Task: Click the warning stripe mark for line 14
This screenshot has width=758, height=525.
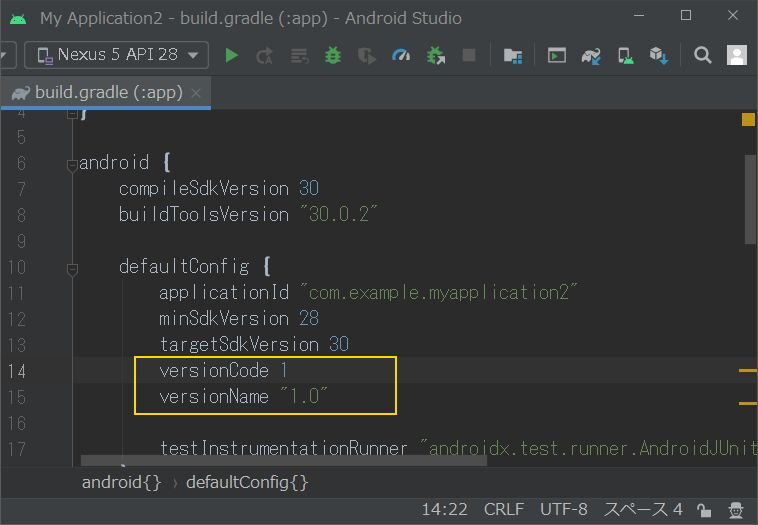Action: 748,371
